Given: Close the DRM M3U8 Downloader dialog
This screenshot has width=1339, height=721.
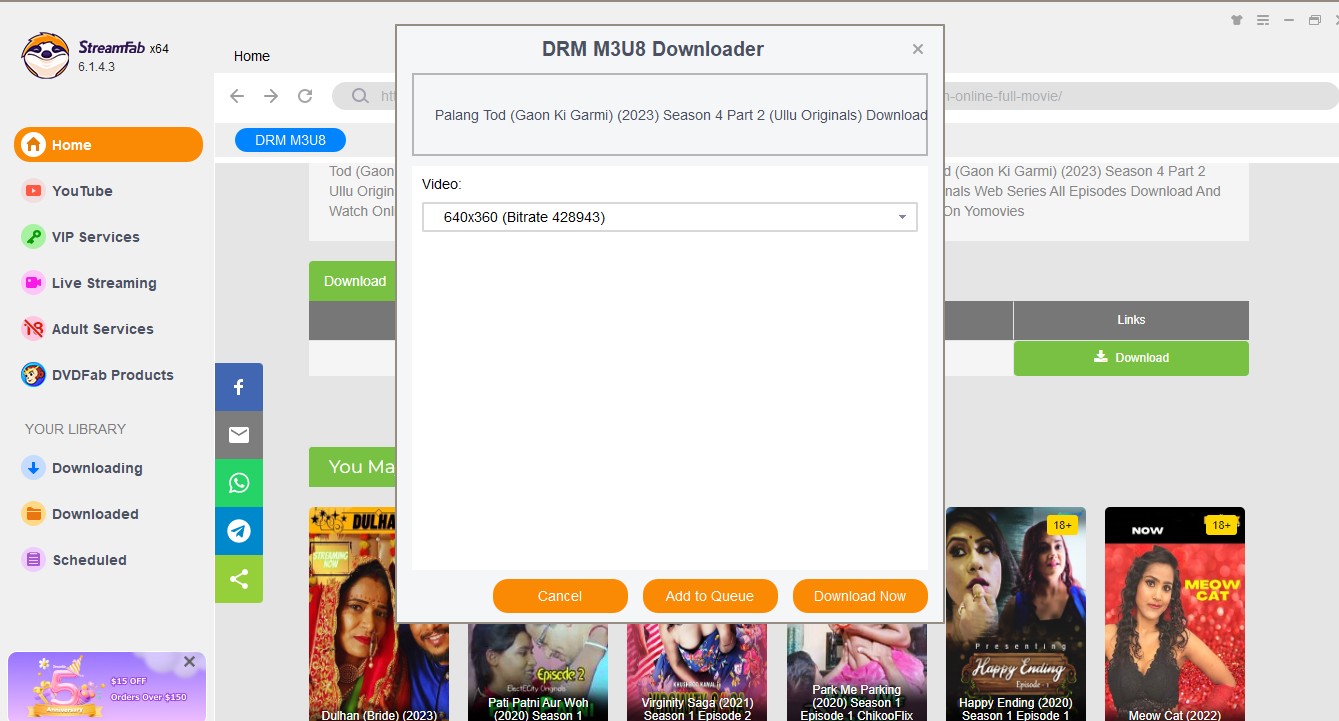Looking at the screenshot, I should (918, 49).
